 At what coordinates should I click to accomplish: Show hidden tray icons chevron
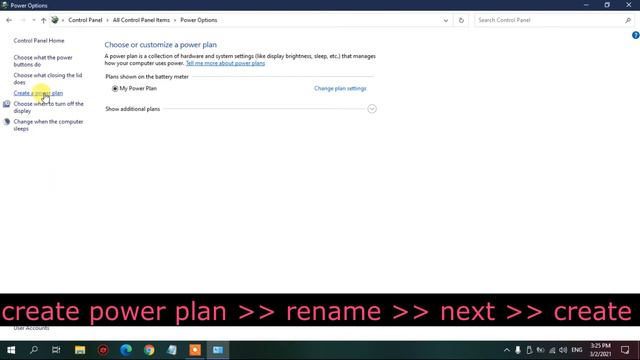tap(507, 350)
